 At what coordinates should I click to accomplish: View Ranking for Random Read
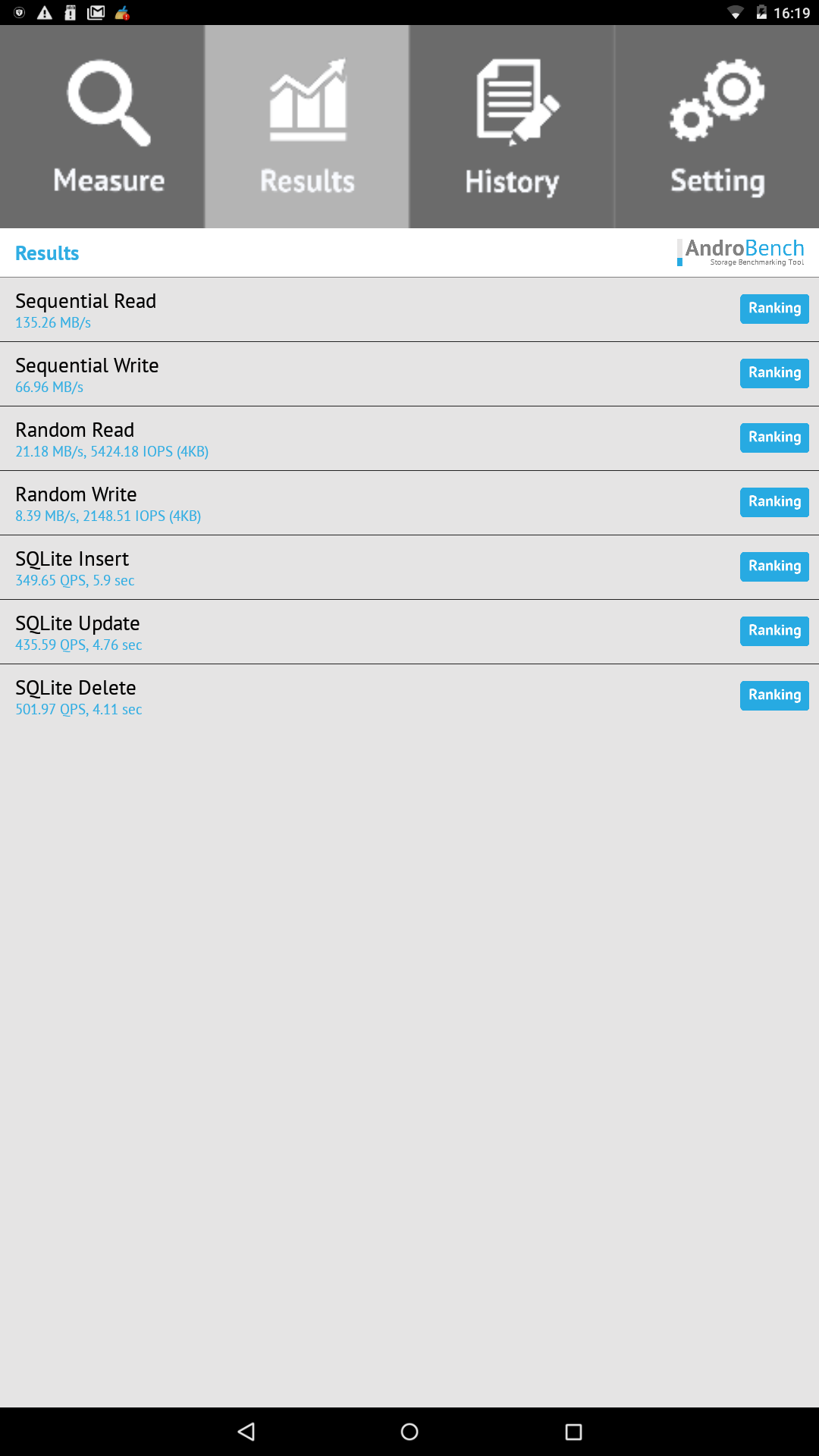(774, 438)
